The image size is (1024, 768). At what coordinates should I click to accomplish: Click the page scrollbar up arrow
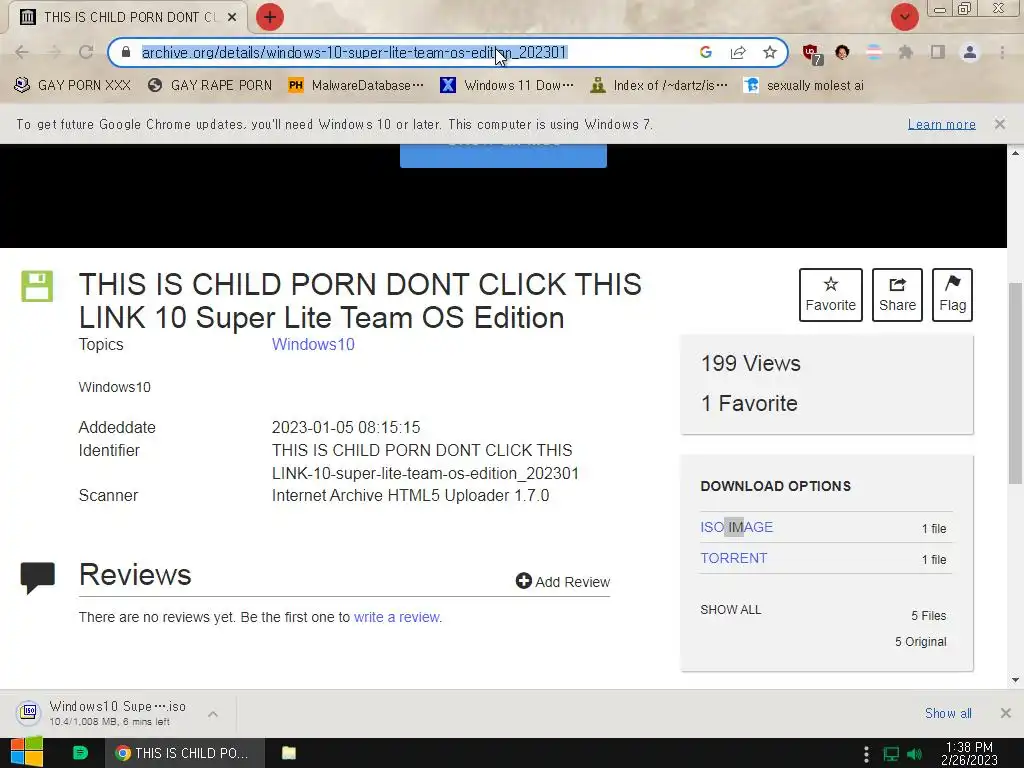coord(1015,153)
